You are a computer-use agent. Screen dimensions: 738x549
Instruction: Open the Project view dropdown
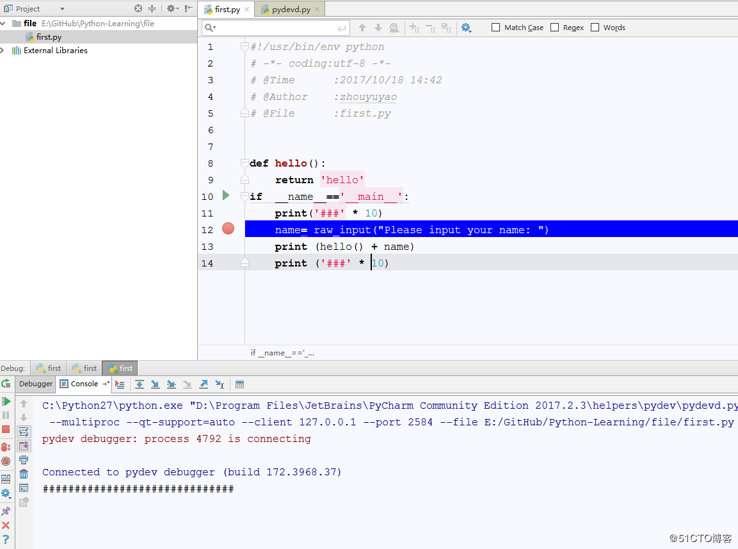pyautogui.click(x=62, y=9)
